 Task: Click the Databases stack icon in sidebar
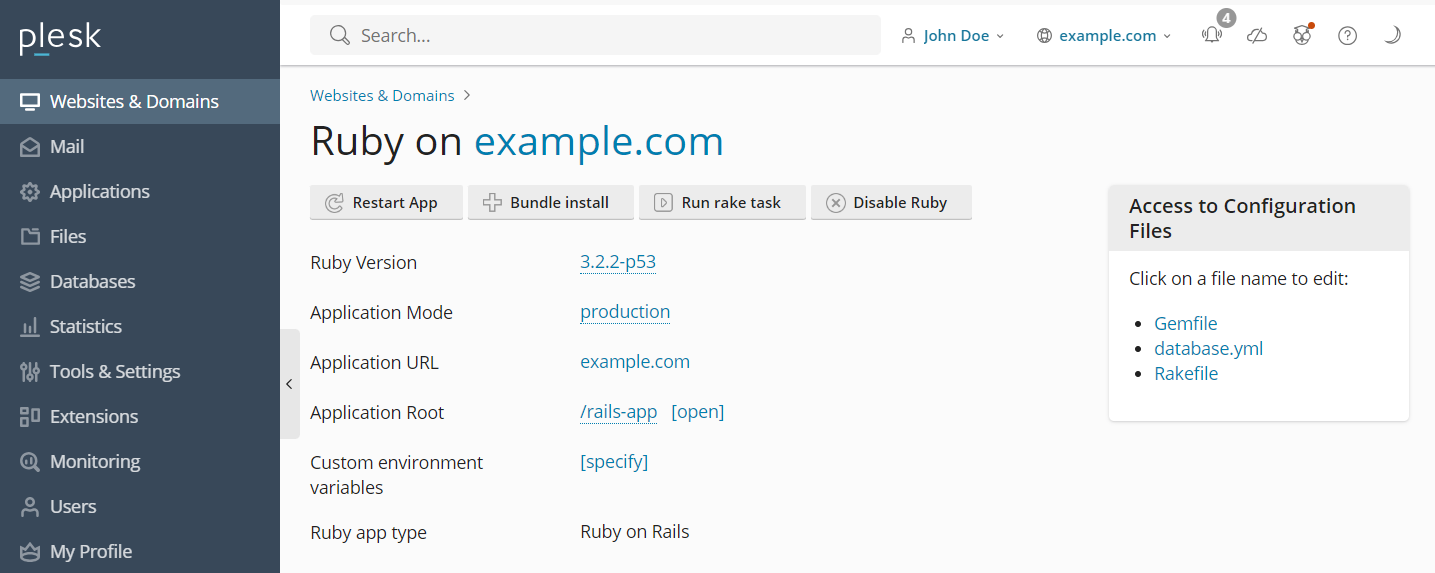pos(30,282)
